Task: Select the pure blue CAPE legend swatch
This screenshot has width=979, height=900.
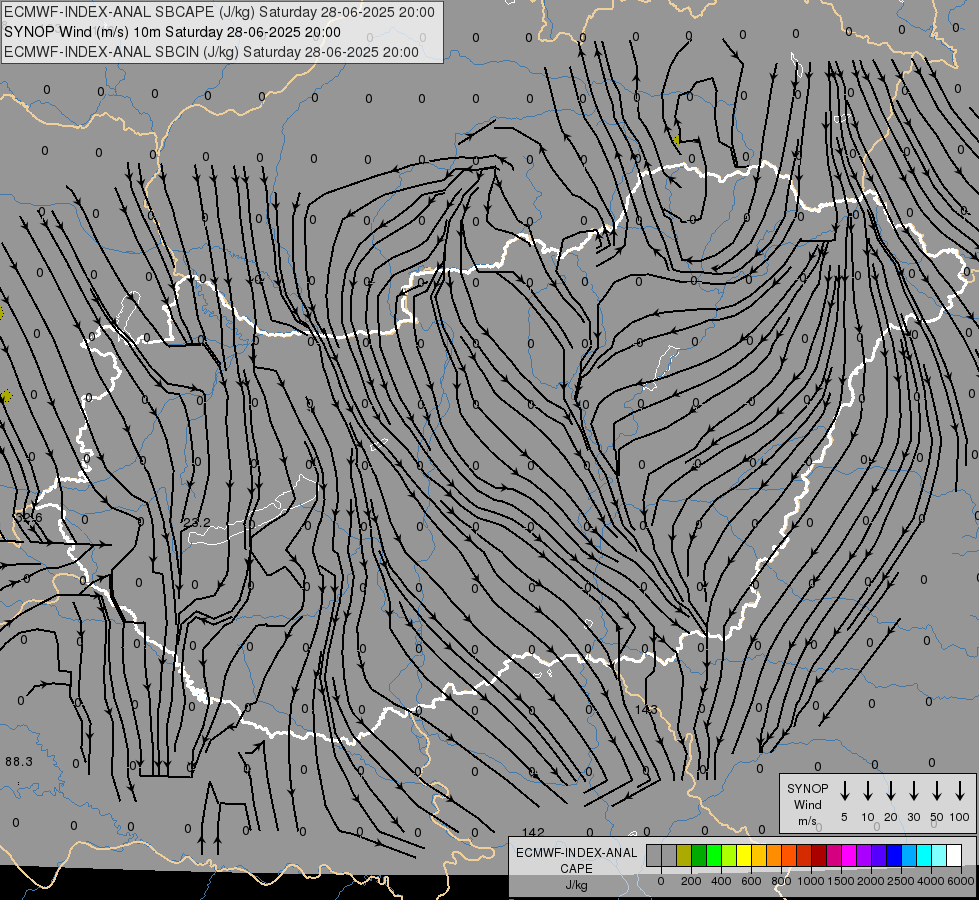Action: 894,855
